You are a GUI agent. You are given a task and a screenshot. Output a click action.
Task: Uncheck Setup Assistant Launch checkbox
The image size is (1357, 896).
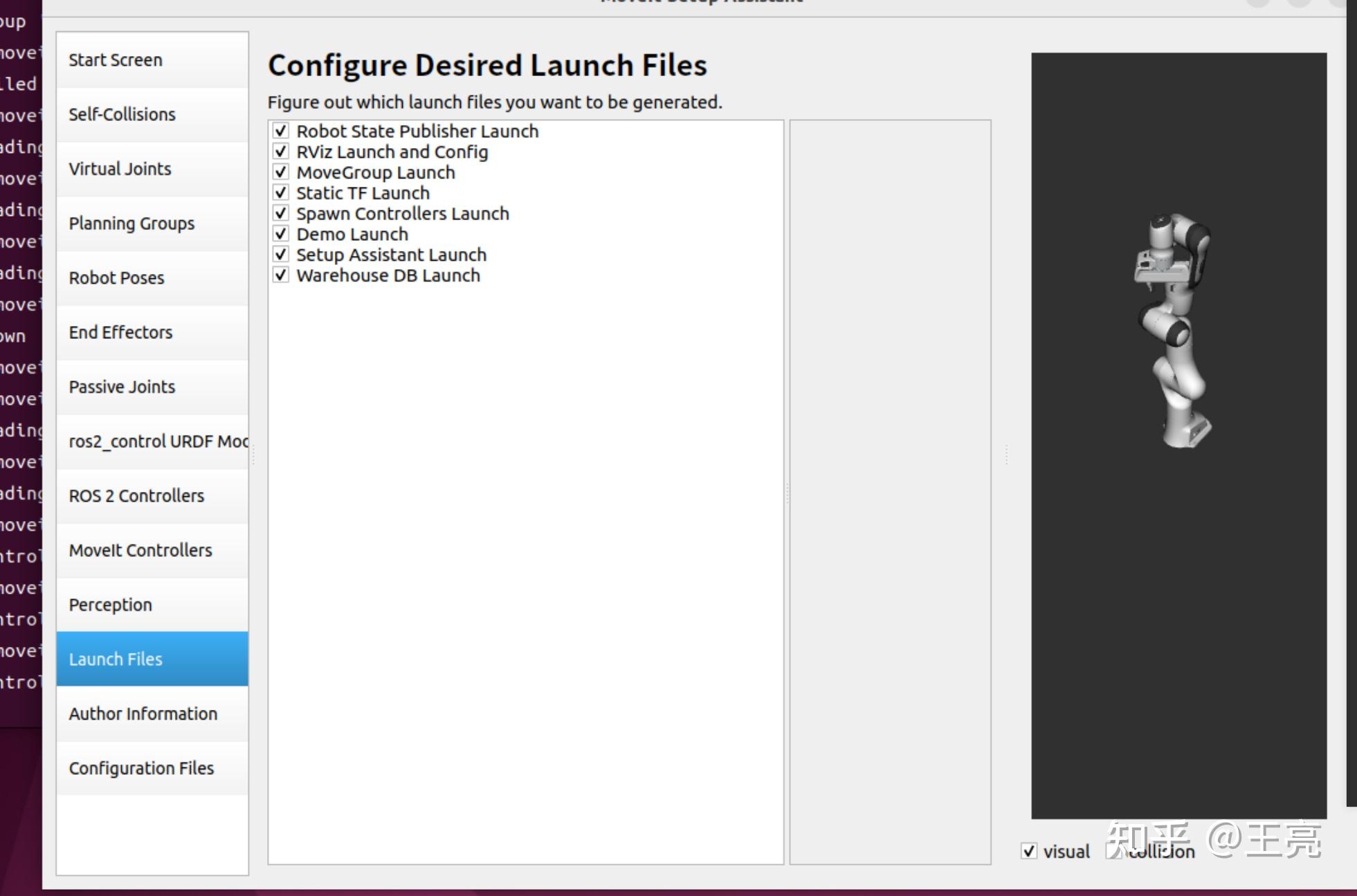tap(280, 255)
